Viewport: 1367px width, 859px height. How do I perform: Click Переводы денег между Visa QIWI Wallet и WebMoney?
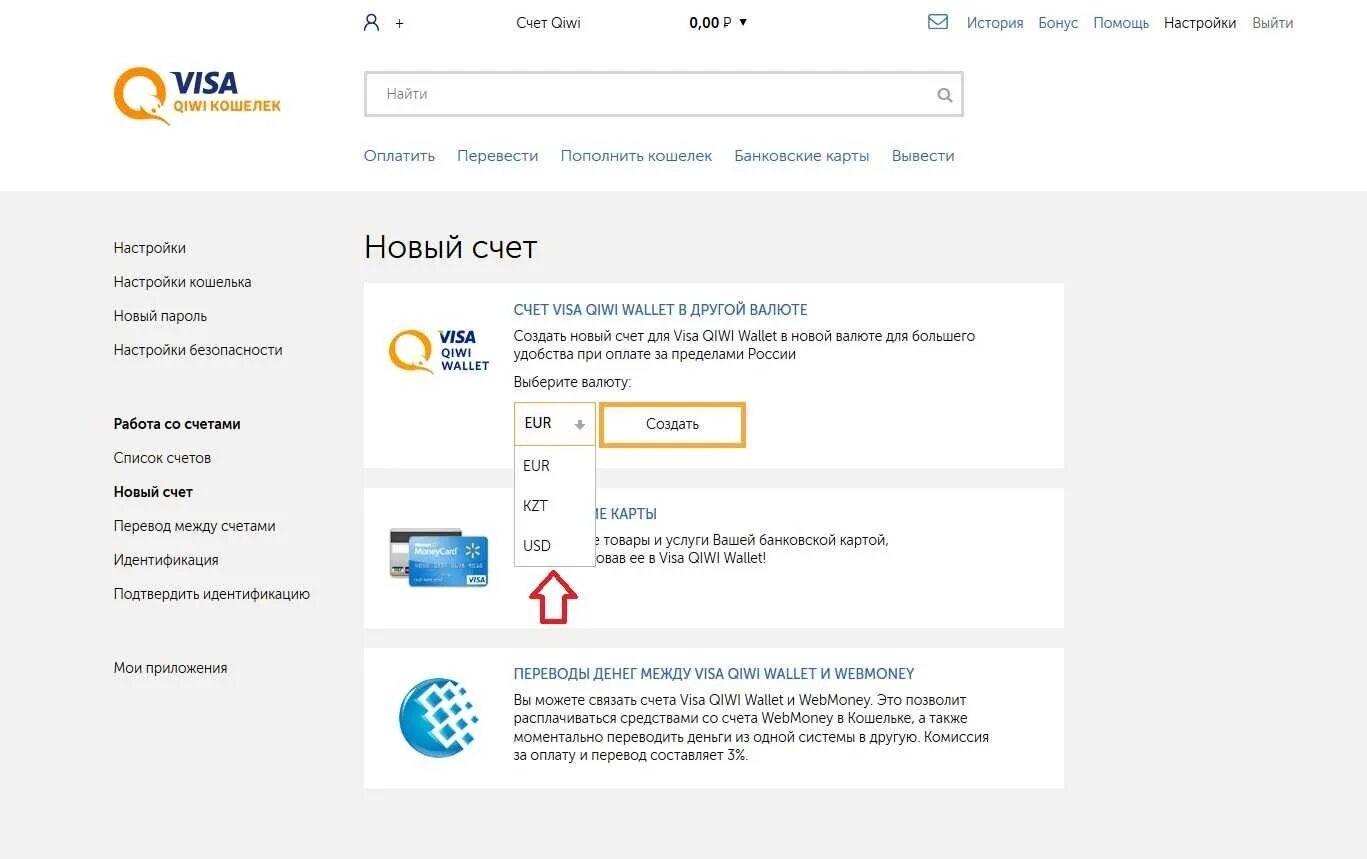tap(714, 674)
